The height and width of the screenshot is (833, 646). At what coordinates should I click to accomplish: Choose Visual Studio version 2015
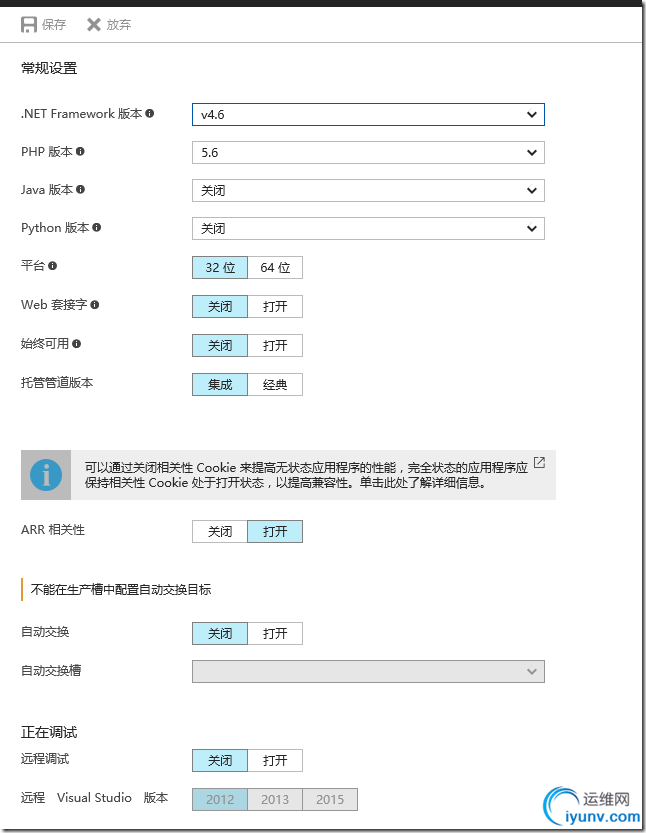[330, 800]
